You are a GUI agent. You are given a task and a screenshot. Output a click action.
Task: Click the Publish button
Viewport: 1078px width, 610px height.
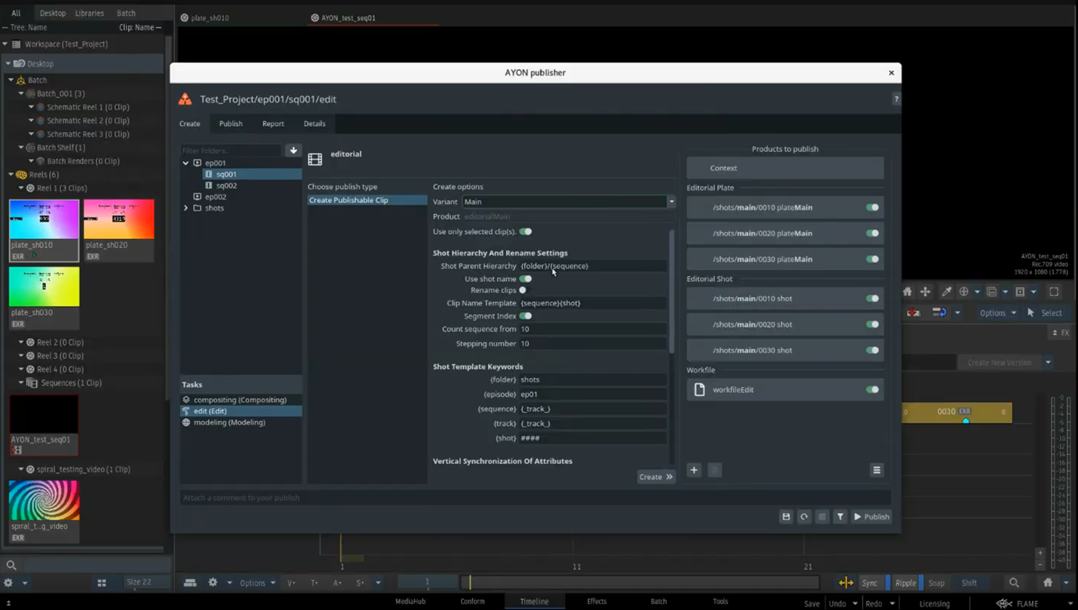click(871, 516)
